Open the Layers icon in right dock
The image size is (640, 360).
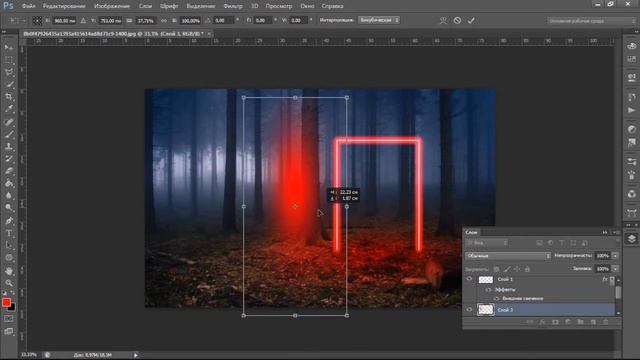coord(632,239)
